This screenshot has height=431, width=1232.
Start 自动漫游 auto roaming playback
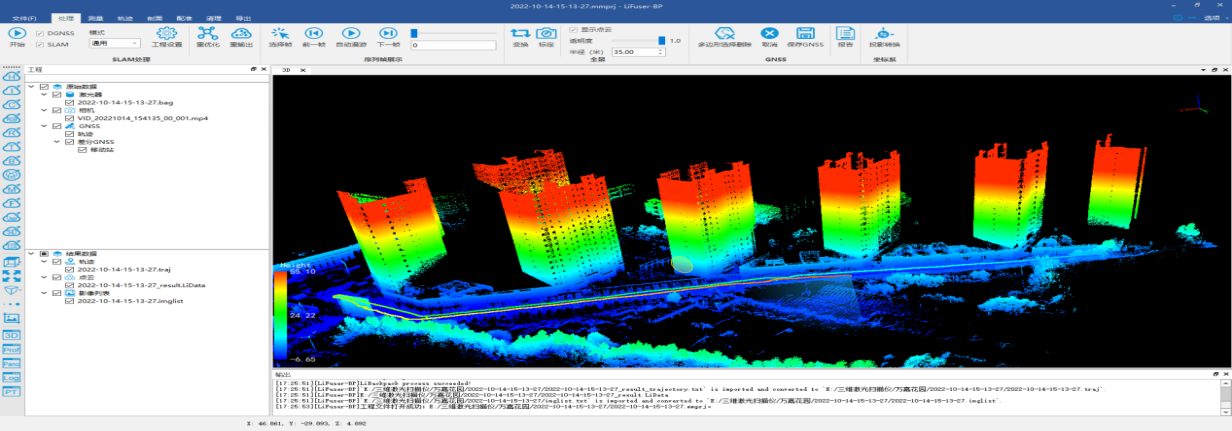[351, 35]
